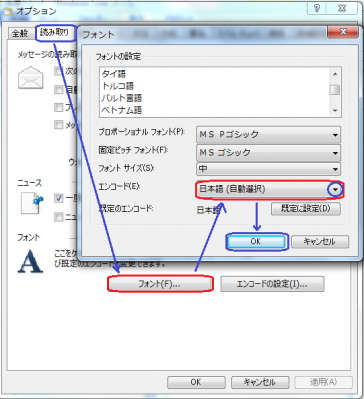Switch to the 全般 tab

point(20,34)
